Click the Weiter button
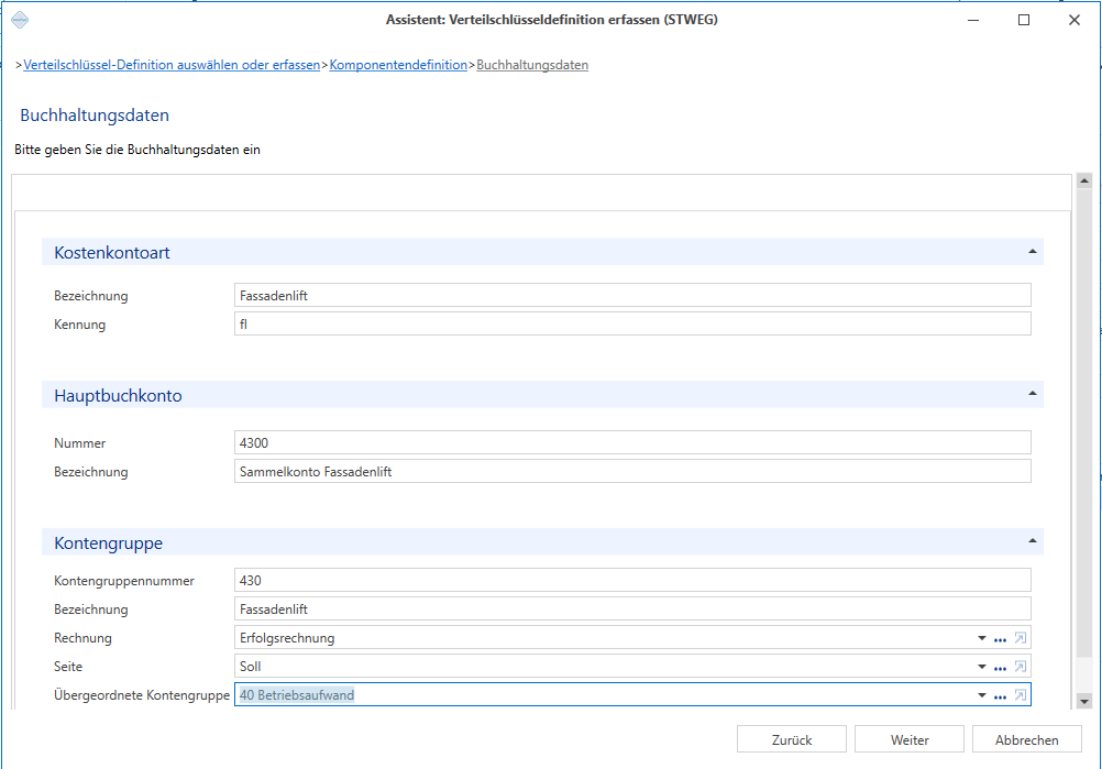The width and height of the screenshot is (1102, 769). (909, 739)
